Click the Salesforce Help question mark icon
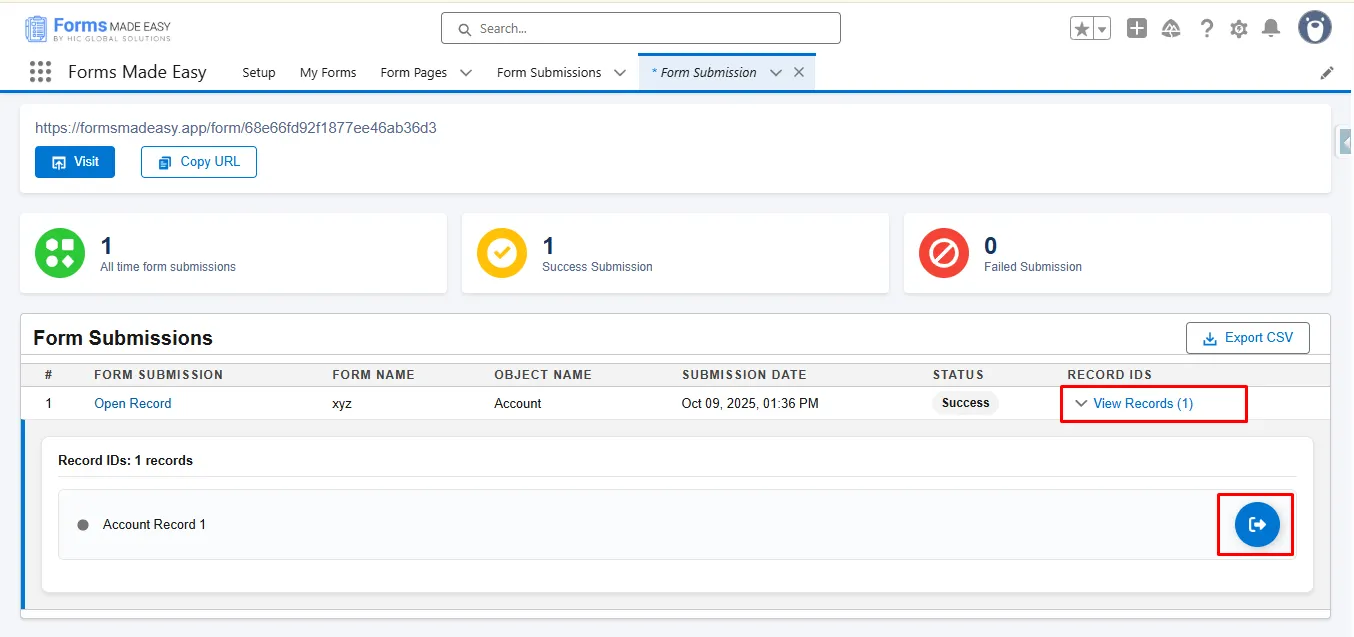This screenshot has width=1354, height=637. click(1207, 29)
